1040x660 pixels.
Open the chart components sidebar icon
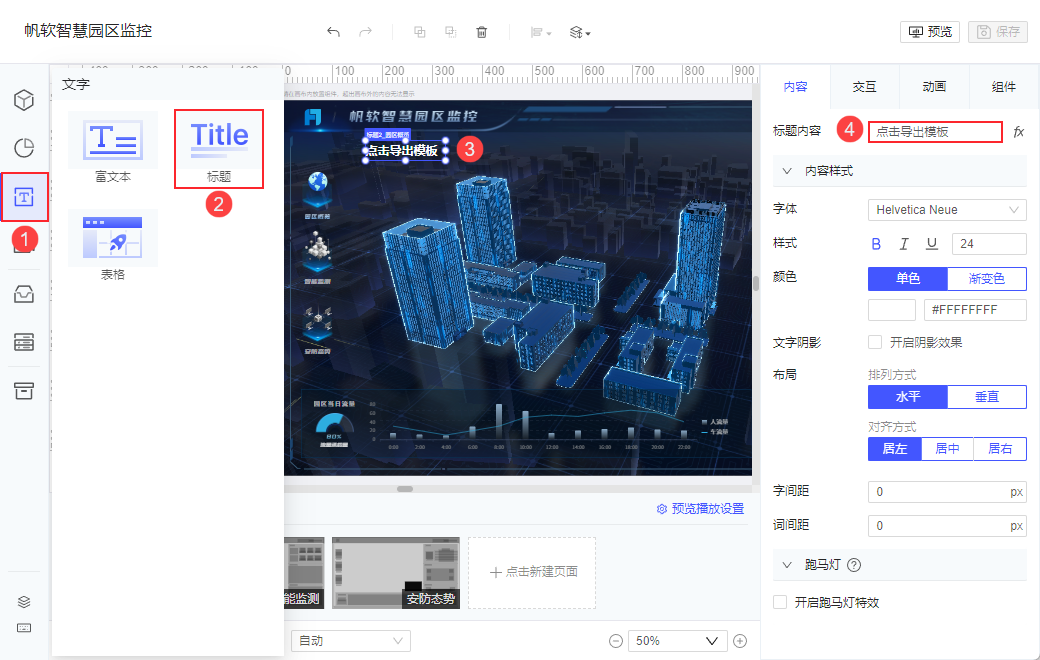click(24, 148)
